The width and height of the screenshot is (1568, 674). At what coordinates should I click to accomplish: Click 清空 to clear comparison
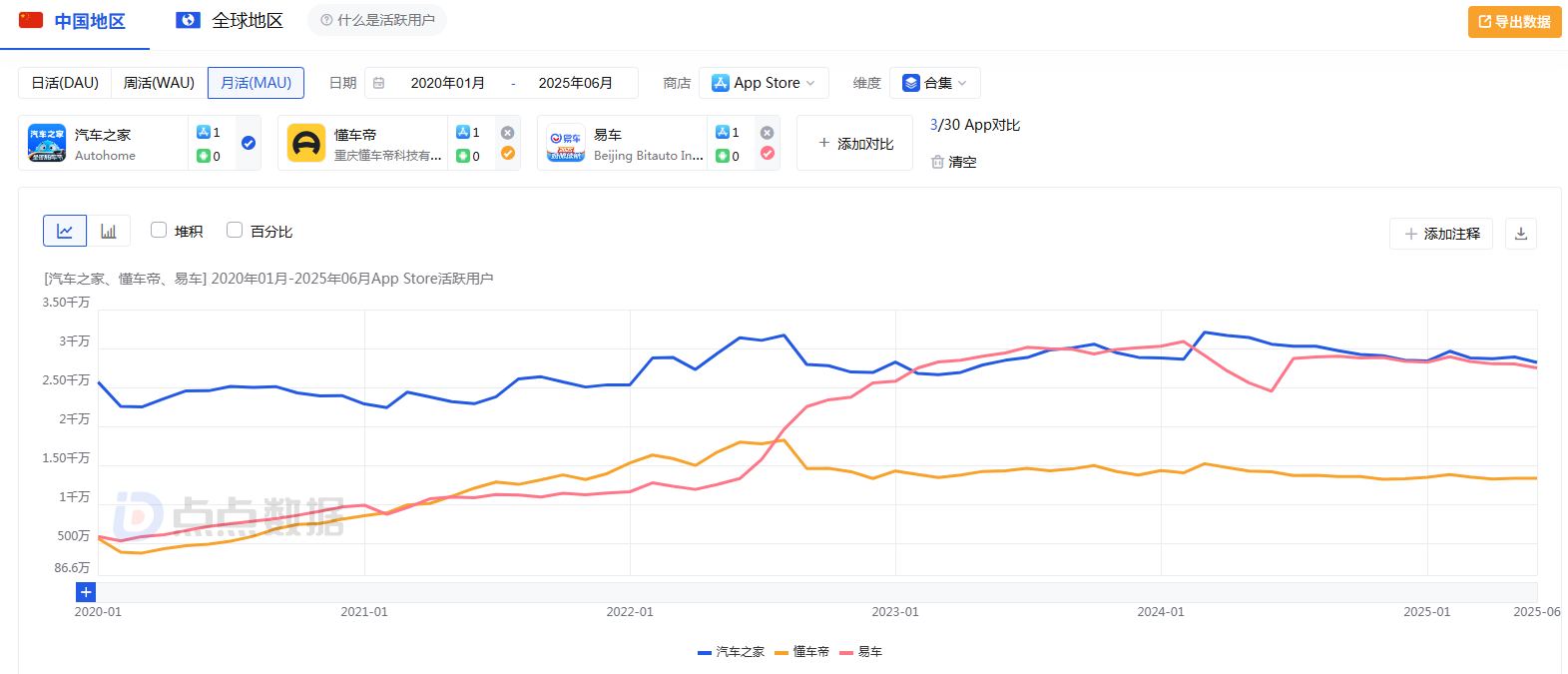[x=954, y=162]
